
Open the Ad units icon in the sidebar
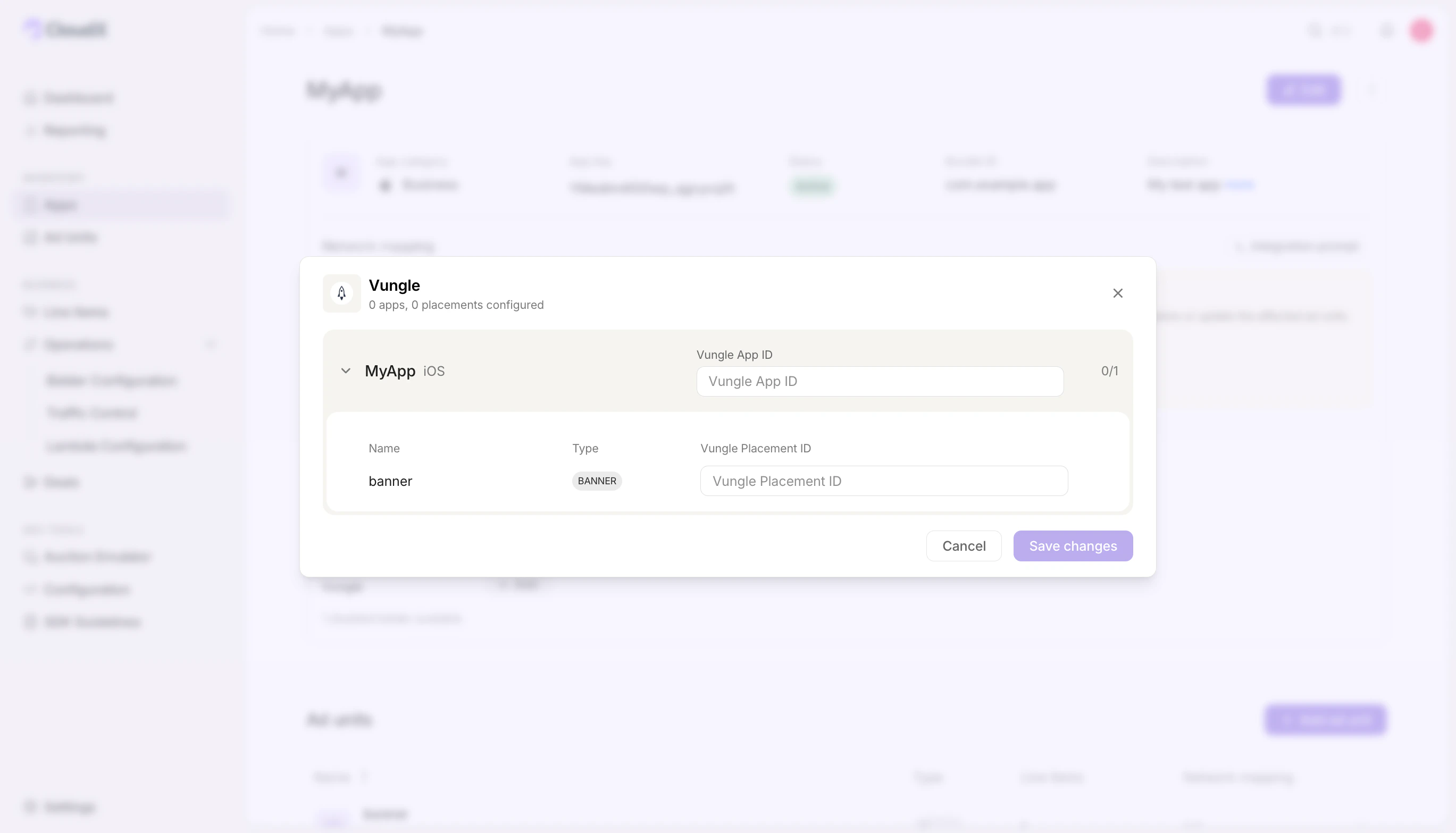coord(30,237)
